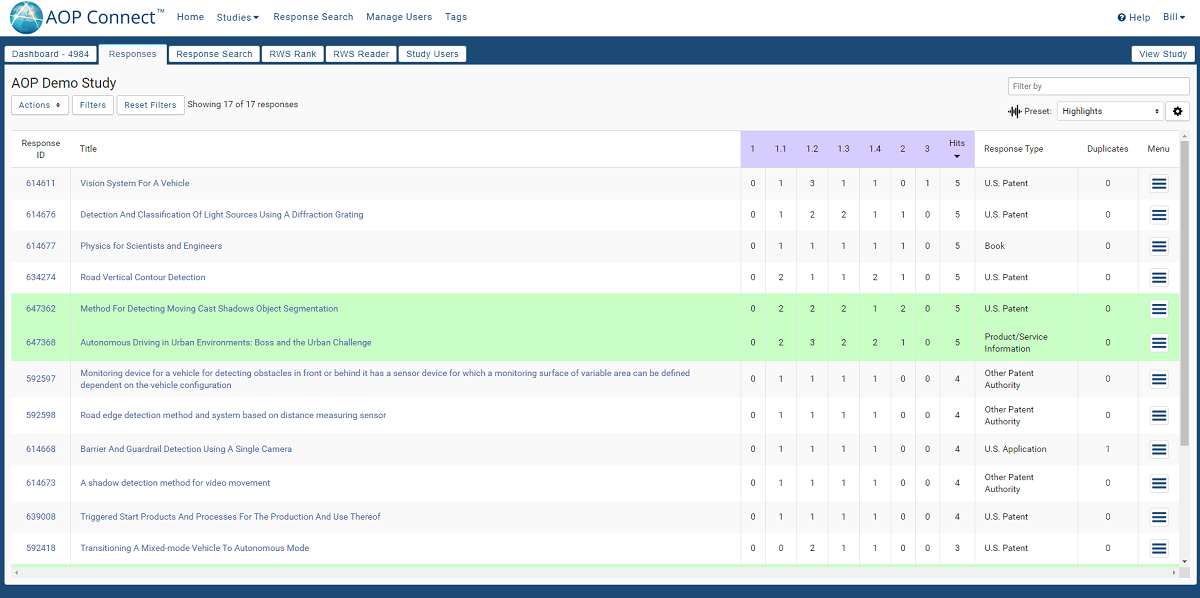Click the preset settings gear icon
This screenshot has width=1200, height=598.
click(1177, 111)
